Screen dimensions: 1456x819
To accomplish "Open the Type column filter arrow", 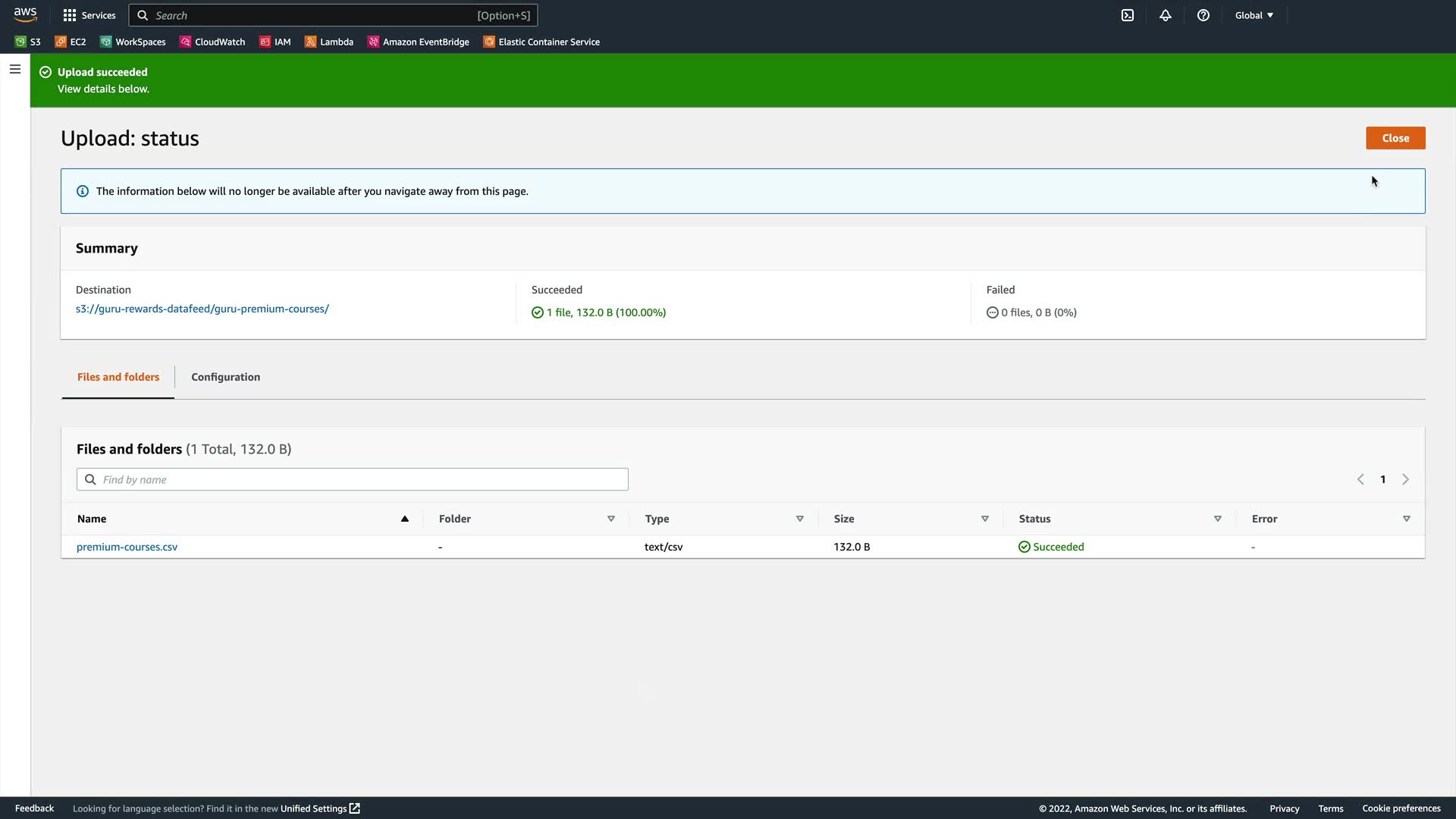I will [799, 519].
